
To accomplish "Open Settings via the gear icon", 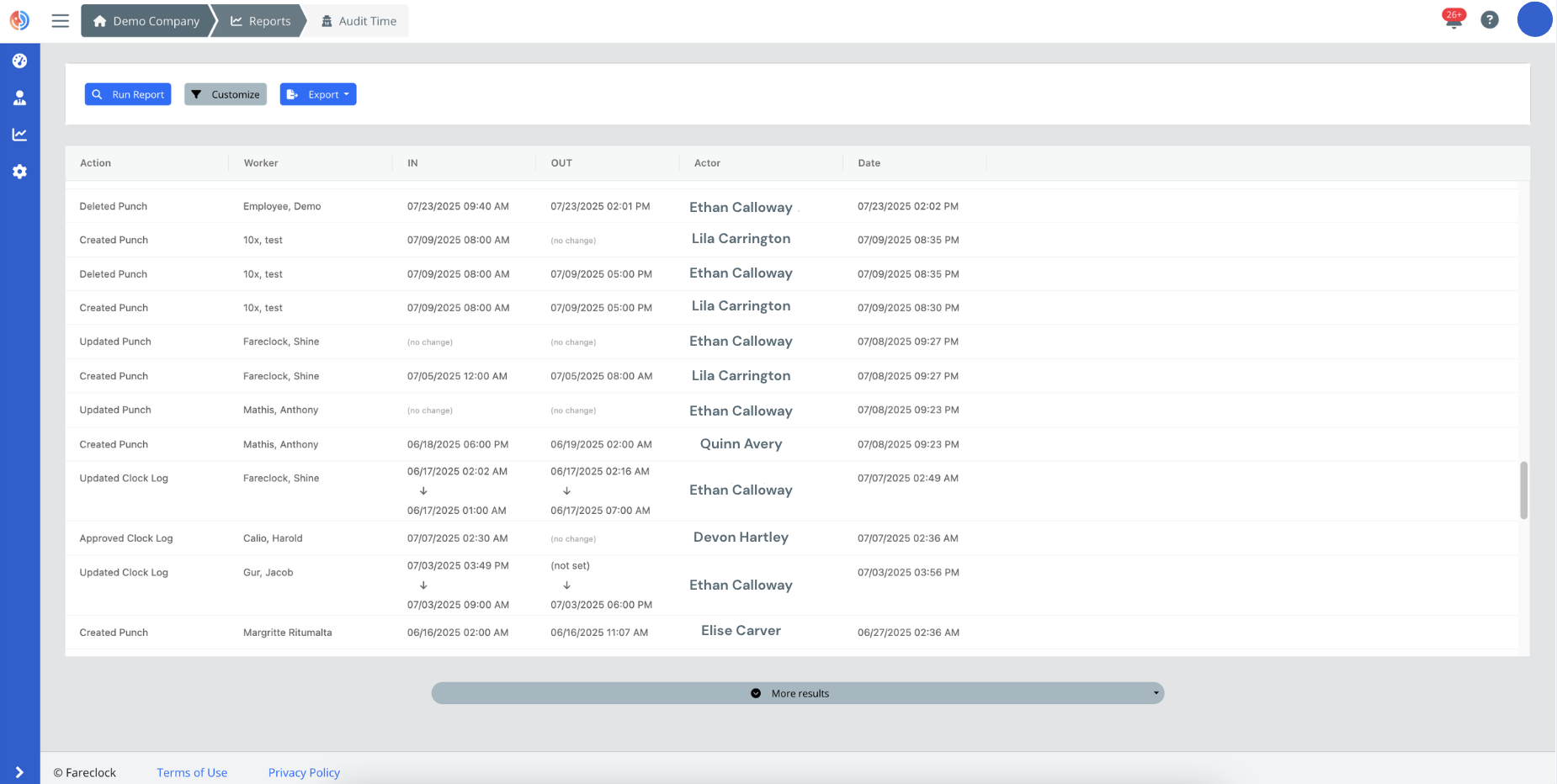I will coord(19,171).
